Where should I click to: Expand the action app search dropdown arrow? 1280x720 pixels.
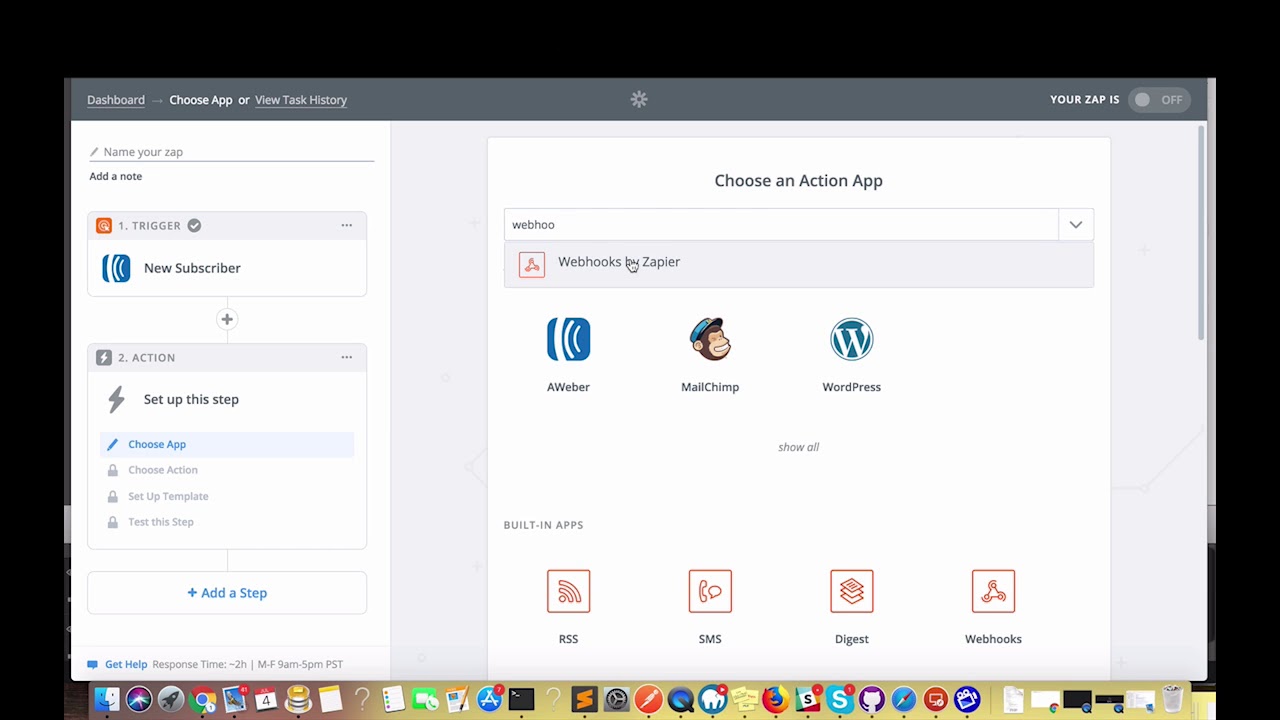[1076, 225]
